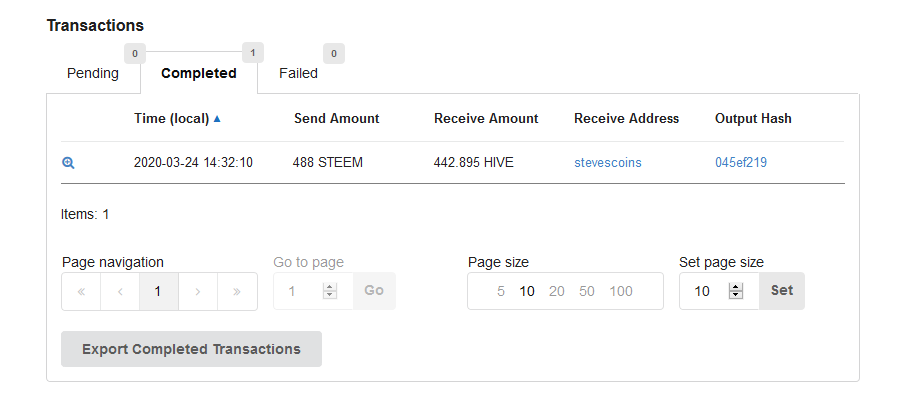Sort by the Send Amount column

pyautogui.click(x=336, y=119)
